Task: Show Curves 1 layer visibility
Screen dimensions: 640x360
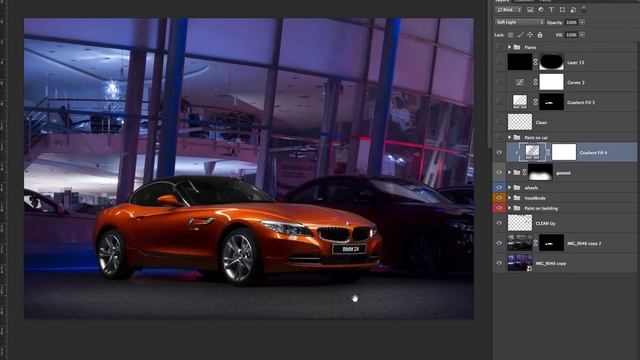Action: point(499,82)
